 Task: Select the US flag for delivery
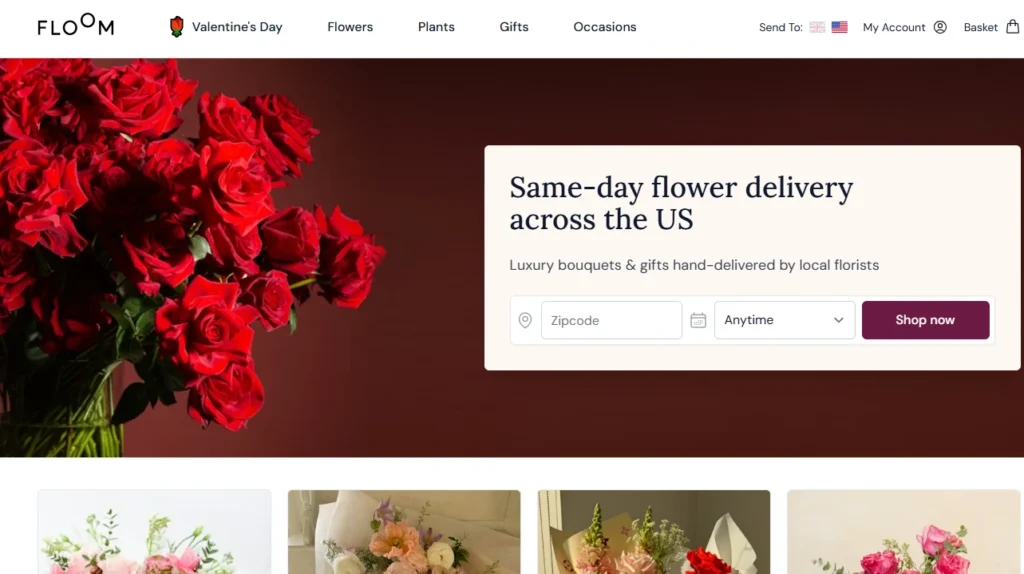[x=839, y=27]
